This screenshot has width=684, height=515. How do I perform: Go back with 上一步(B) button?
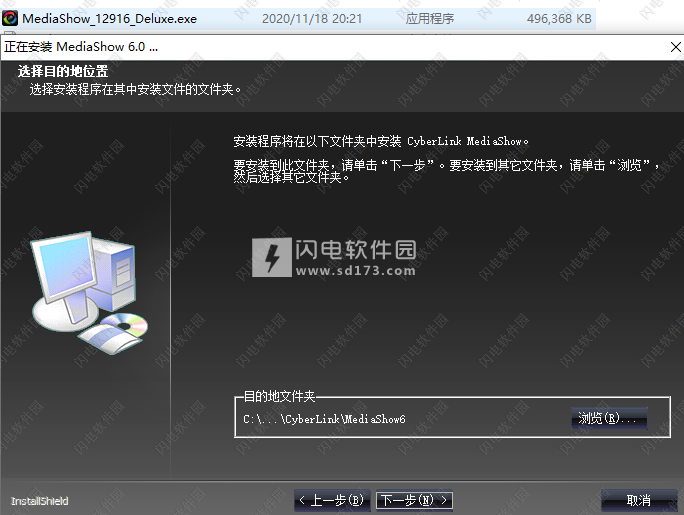coord(332,500)
